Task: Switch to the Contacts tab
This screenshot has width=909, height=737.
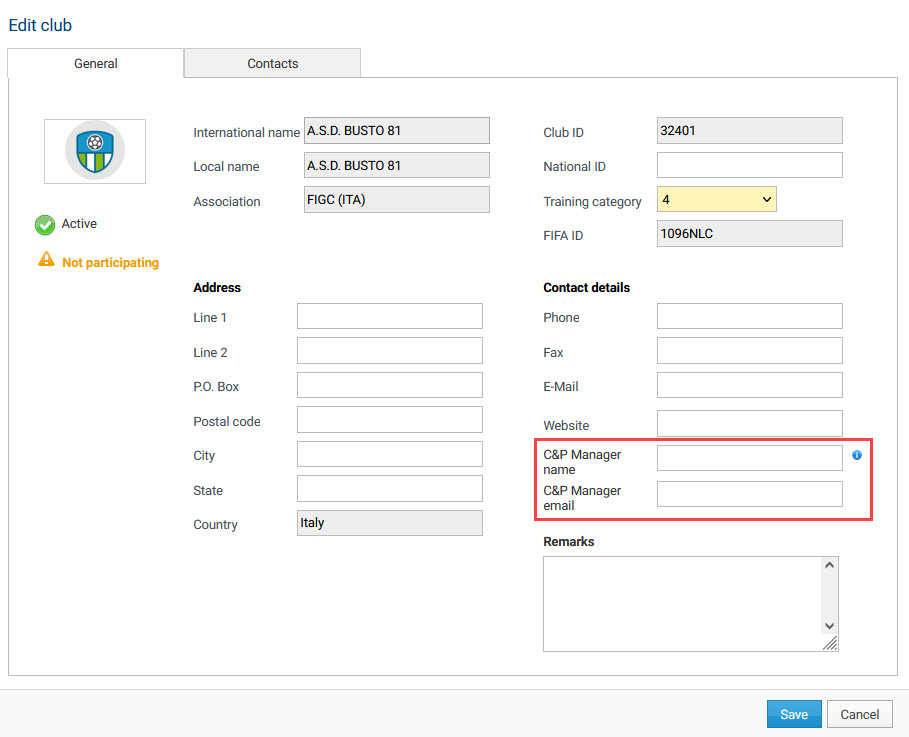Action: point(272,63)
